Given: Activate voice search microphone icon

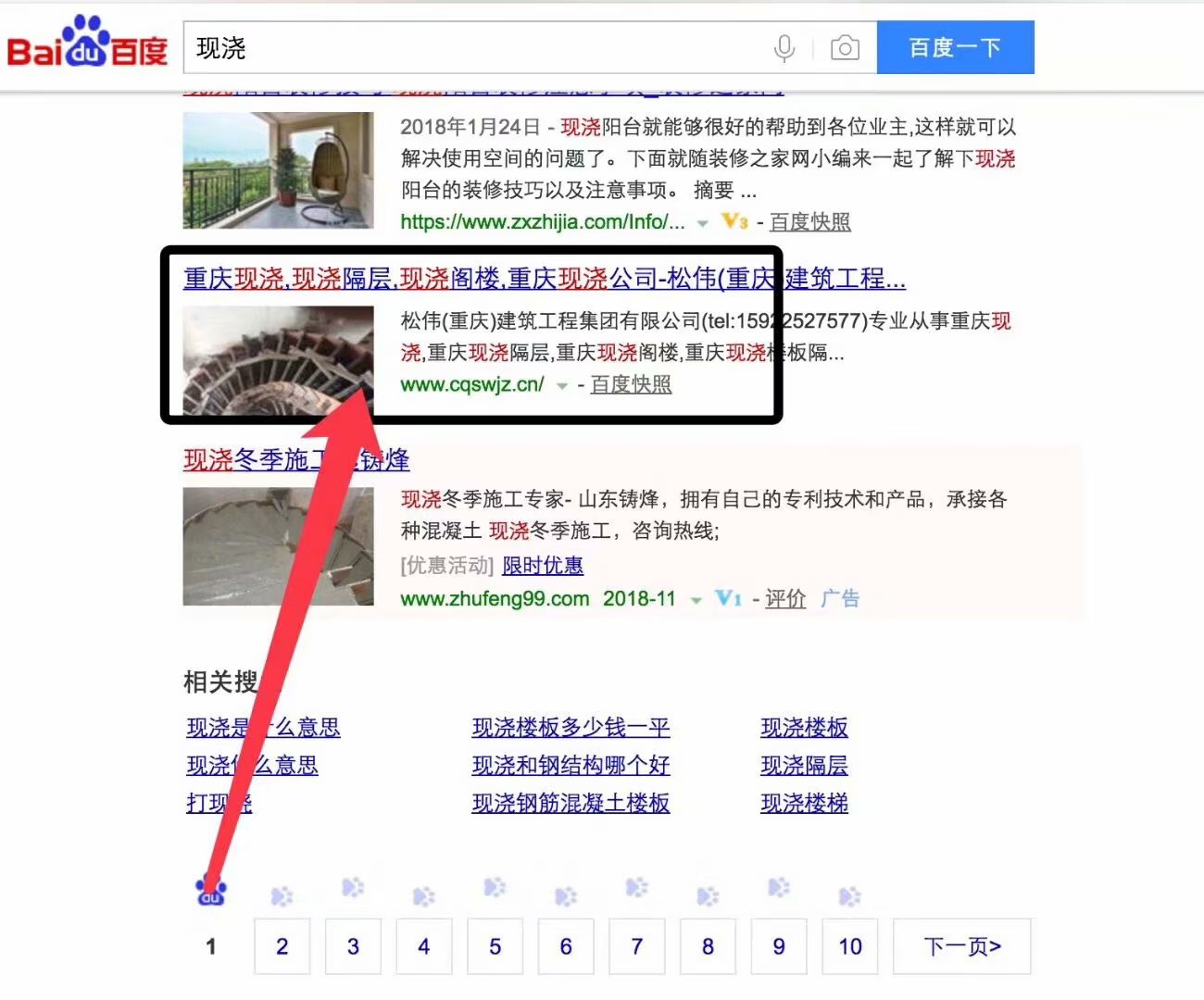Looking at the screenshot, I should (x=784, y=48).
